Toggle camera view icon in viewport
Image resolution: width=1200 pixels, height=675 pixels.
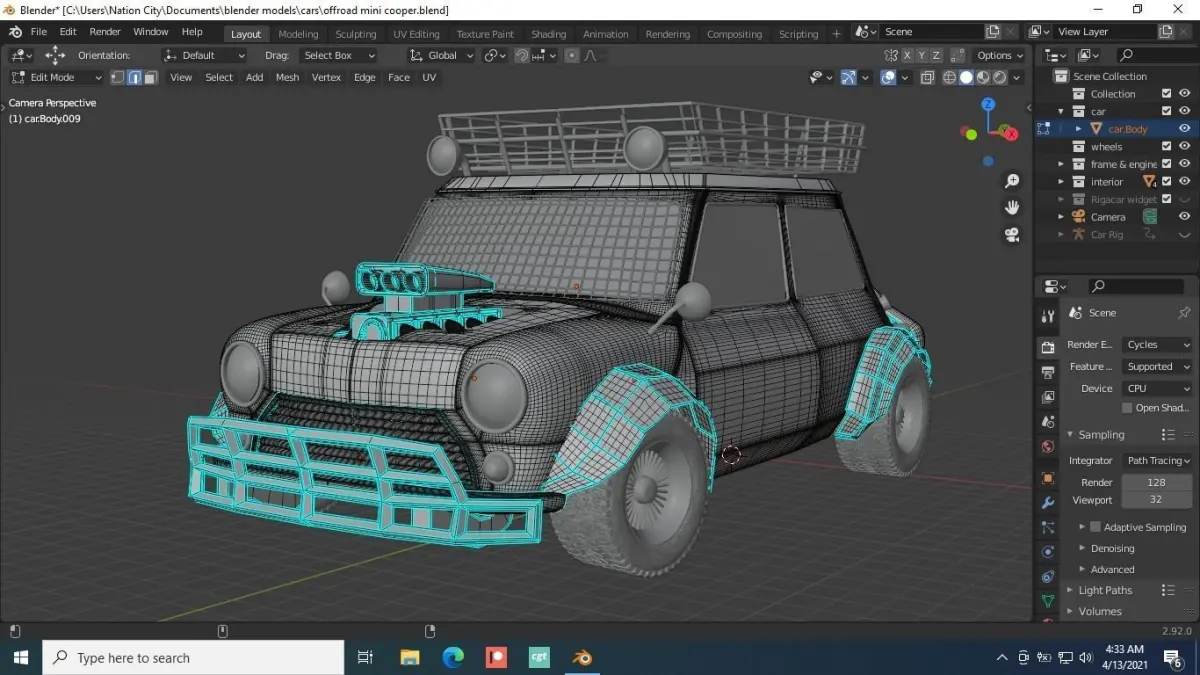coord(1012,234)
